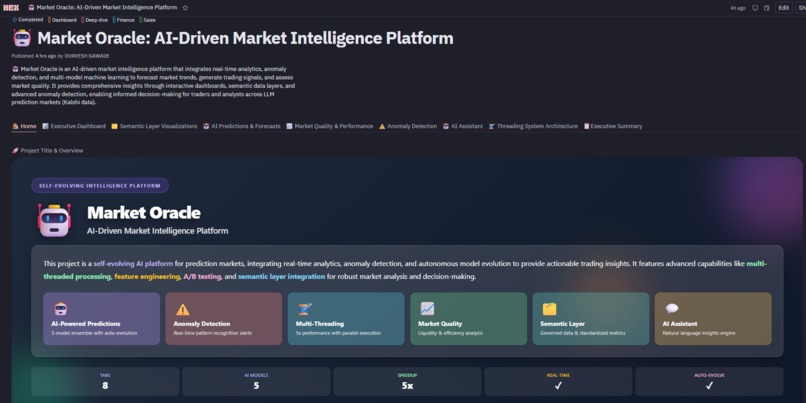Click the 'Project Title & Overview' heading
Screen dimensions: 806x403
click(x=52, y=151)
